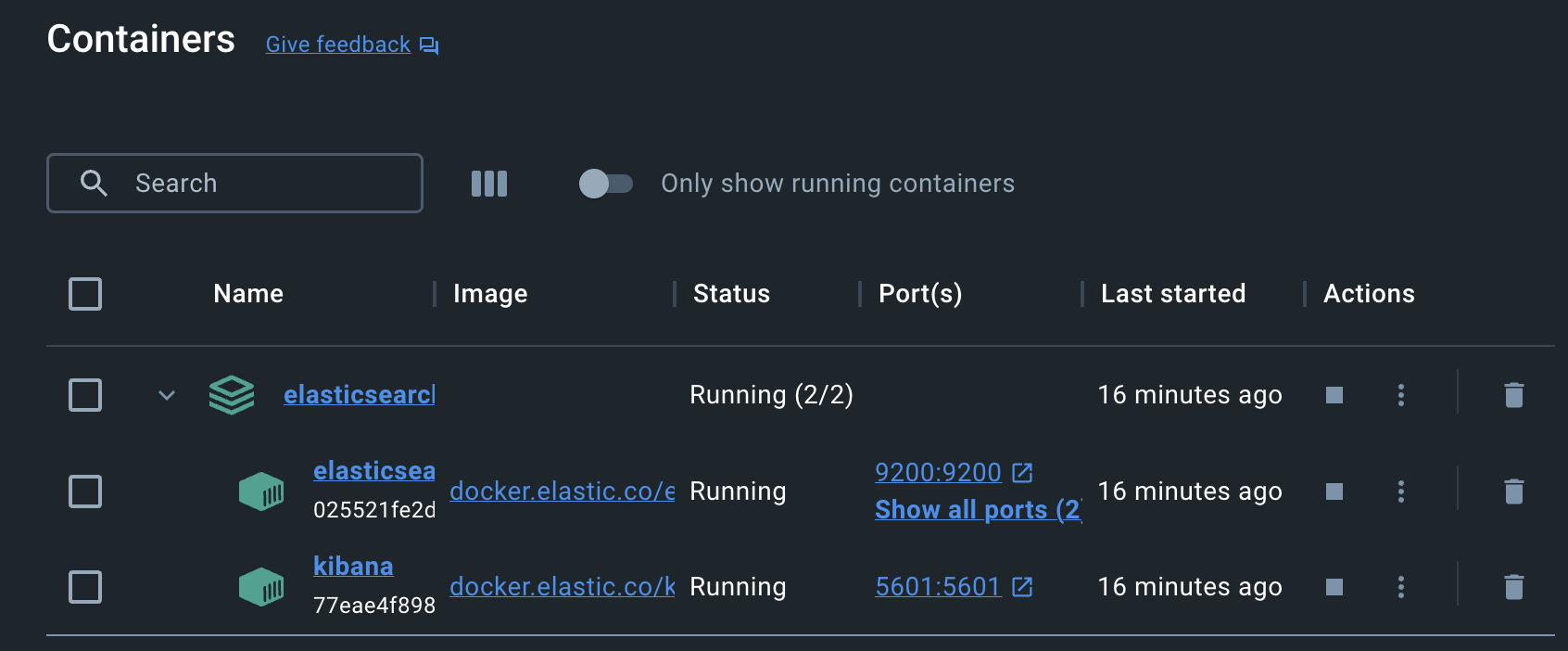Open the docker.elastic.co/k image link
This screenshot has width=1568, height=651.
tap(563, 587)
